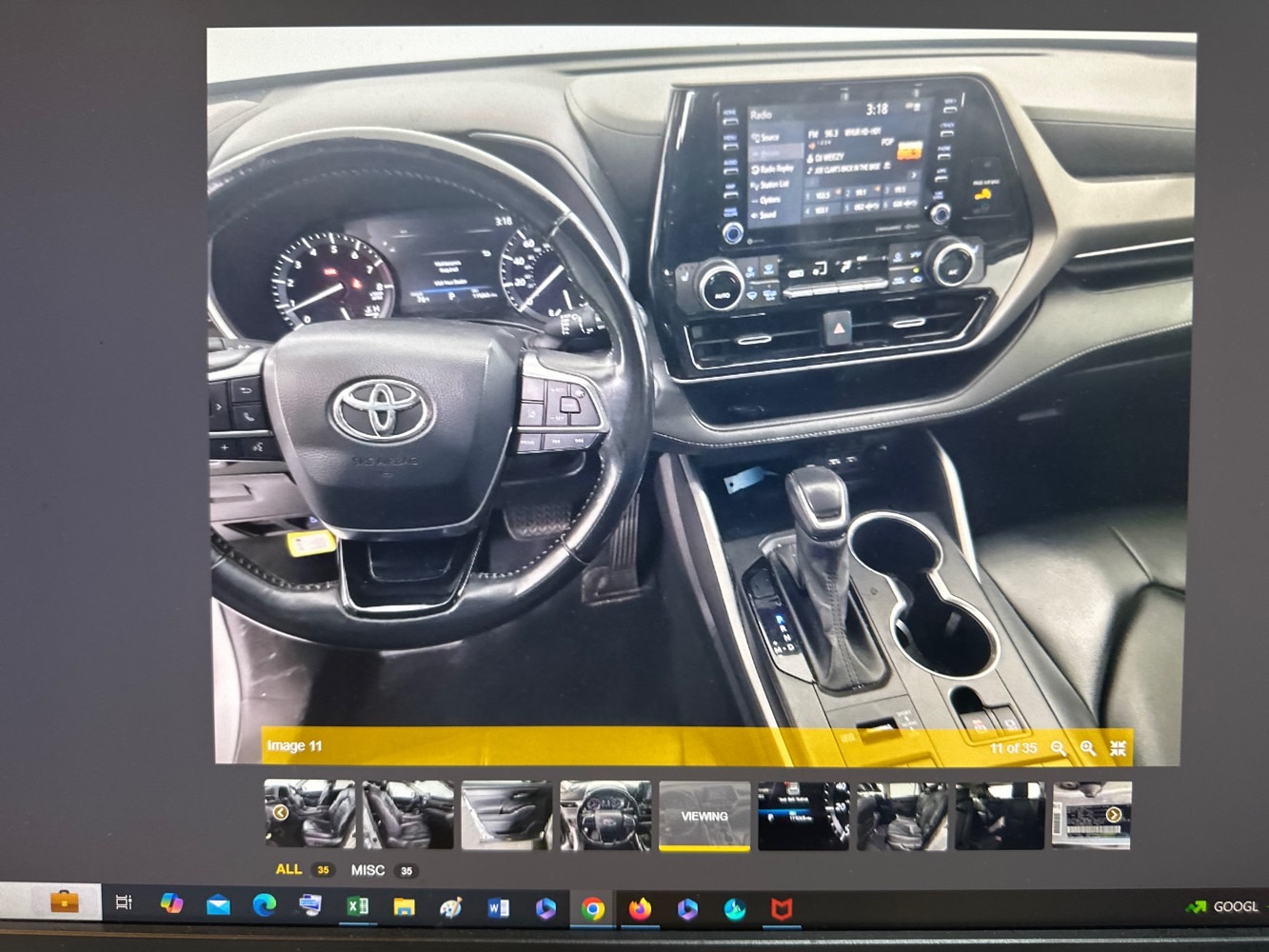Open the door panel thumbnail
This screenshot has width=1269, height=952.
pos(506,815)
